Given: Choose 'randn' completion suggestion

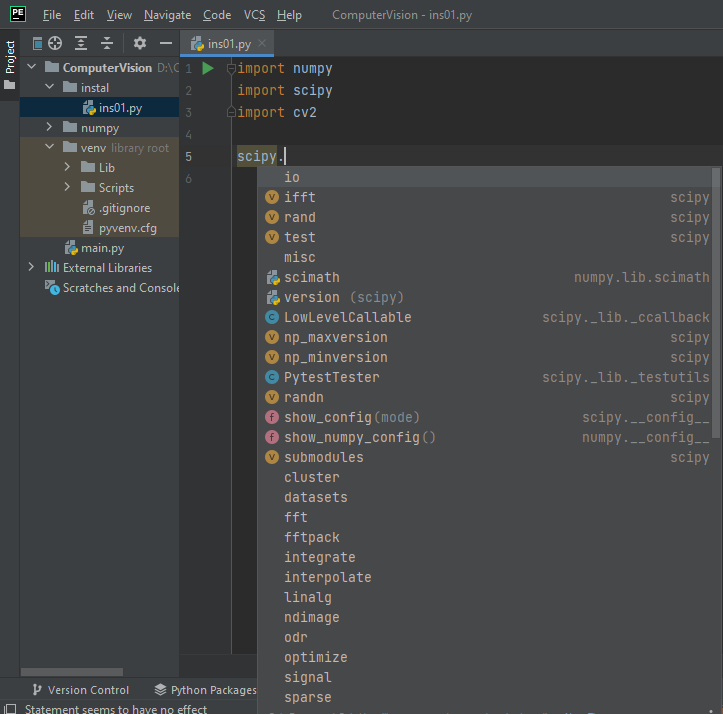Looking at the screenshot, I should (x=484, y=397).
